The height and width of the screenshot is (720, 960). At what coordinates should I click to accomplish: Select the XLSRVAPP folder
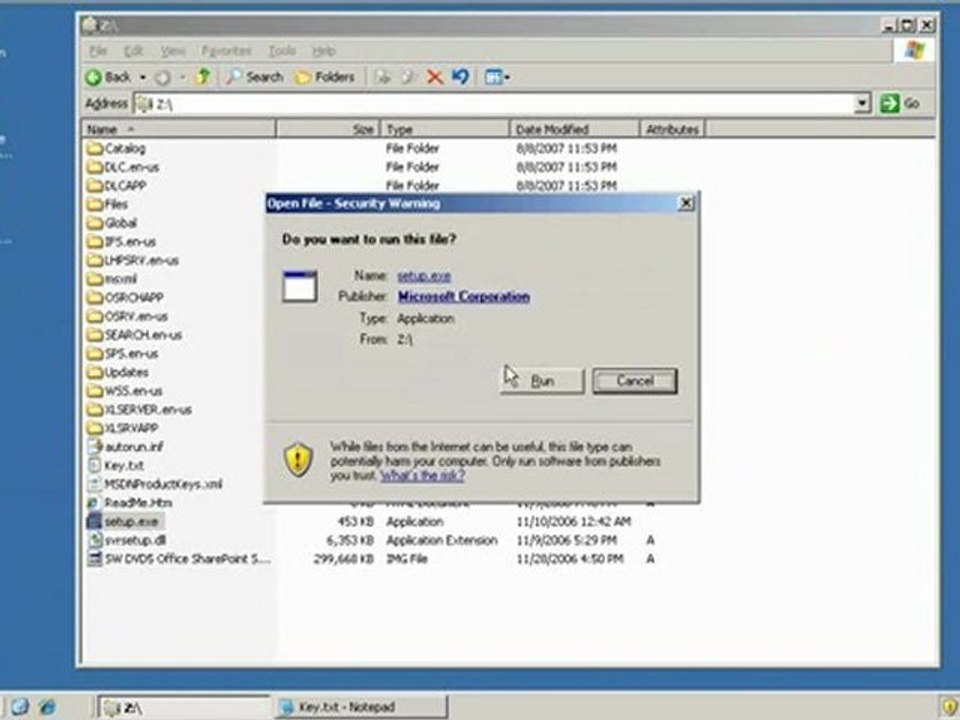(122, 428)
